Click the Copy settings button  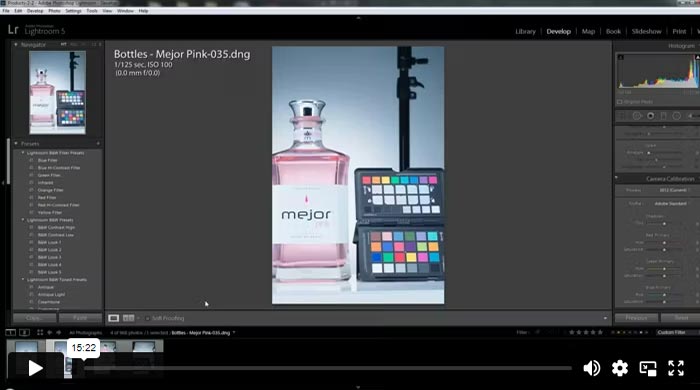coord(34,318)
